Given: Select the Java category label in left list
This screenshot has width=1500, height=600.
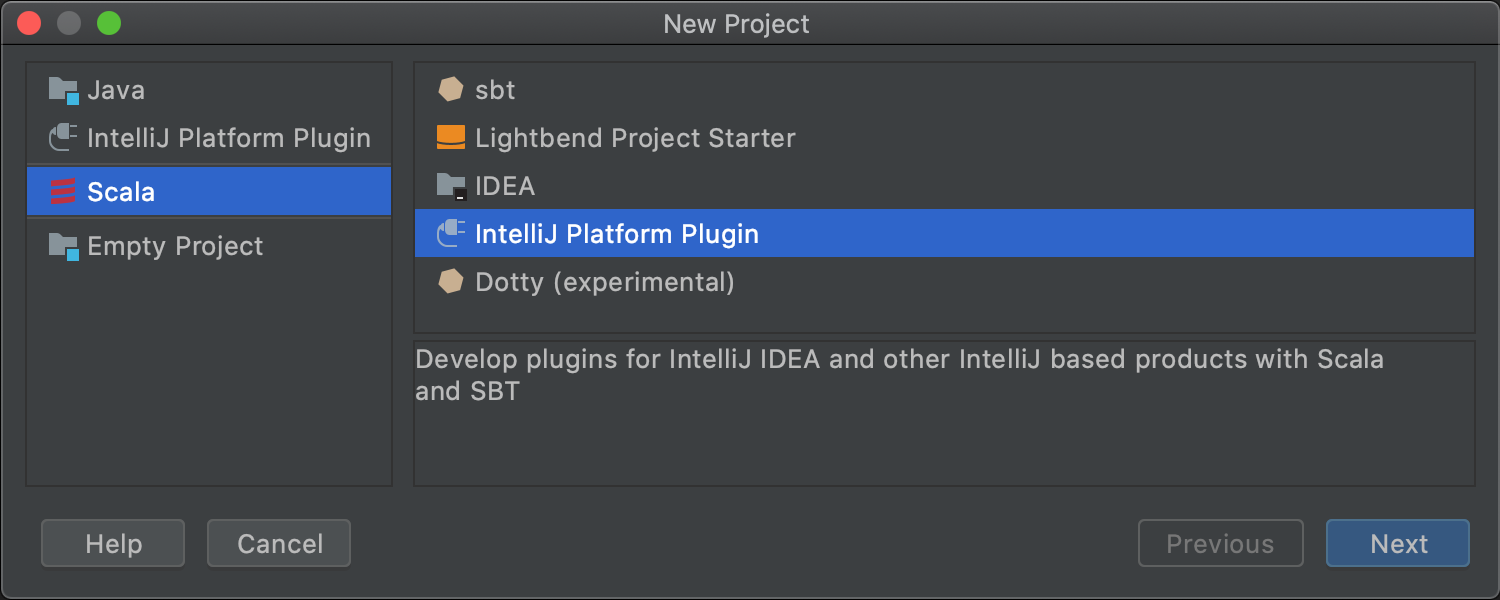Looking at the screenshot, I should coord(116,90).
